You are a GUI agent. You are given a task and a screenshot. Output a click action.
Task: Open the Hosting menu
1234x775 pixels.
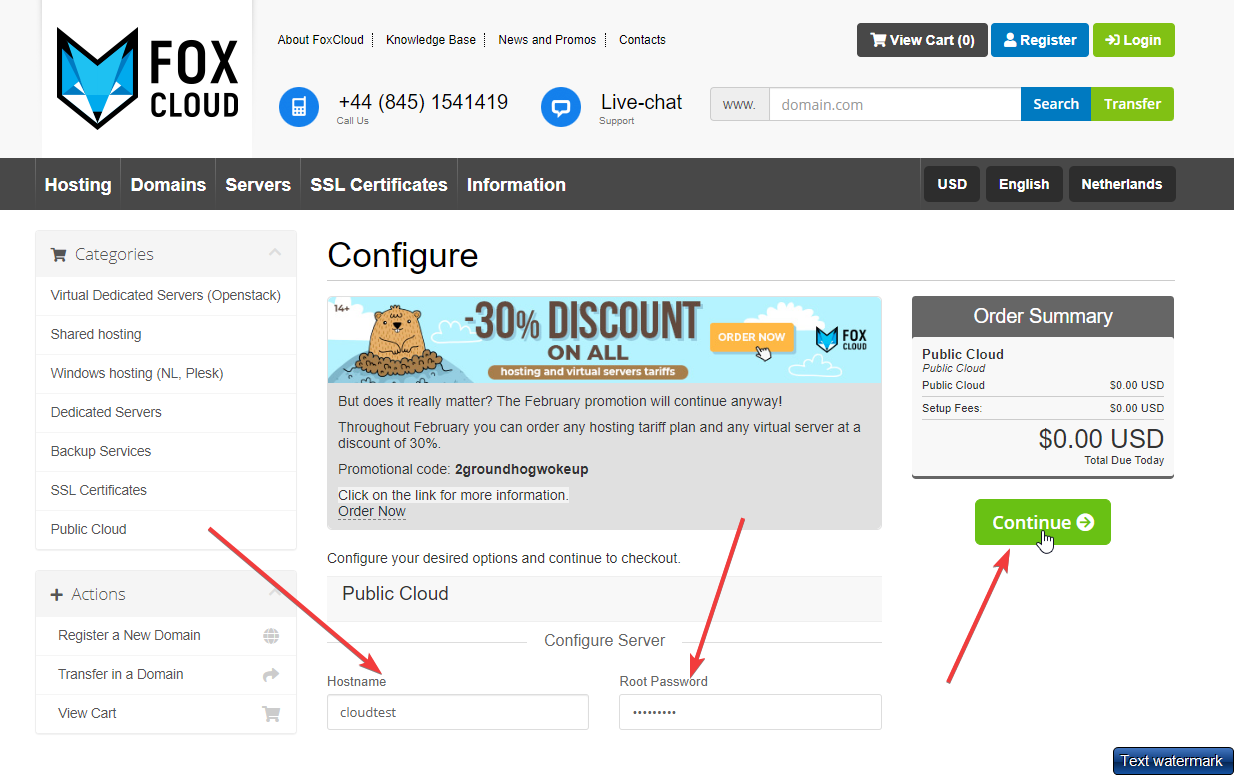78,185
